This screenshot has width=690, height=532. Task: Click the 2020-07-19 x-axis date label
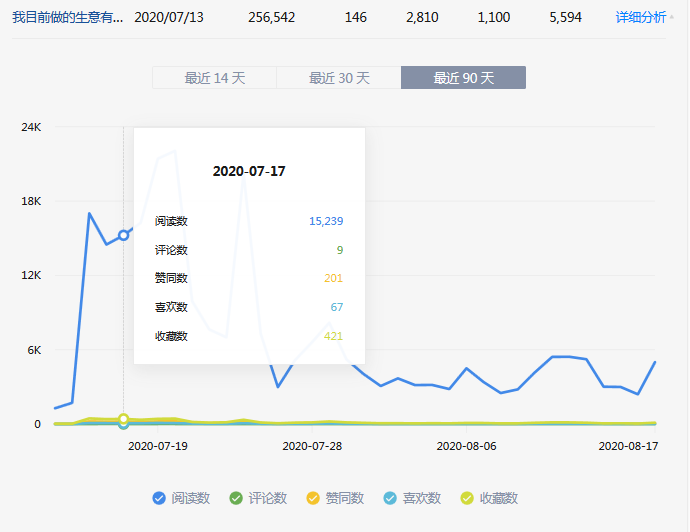point(158,446)
